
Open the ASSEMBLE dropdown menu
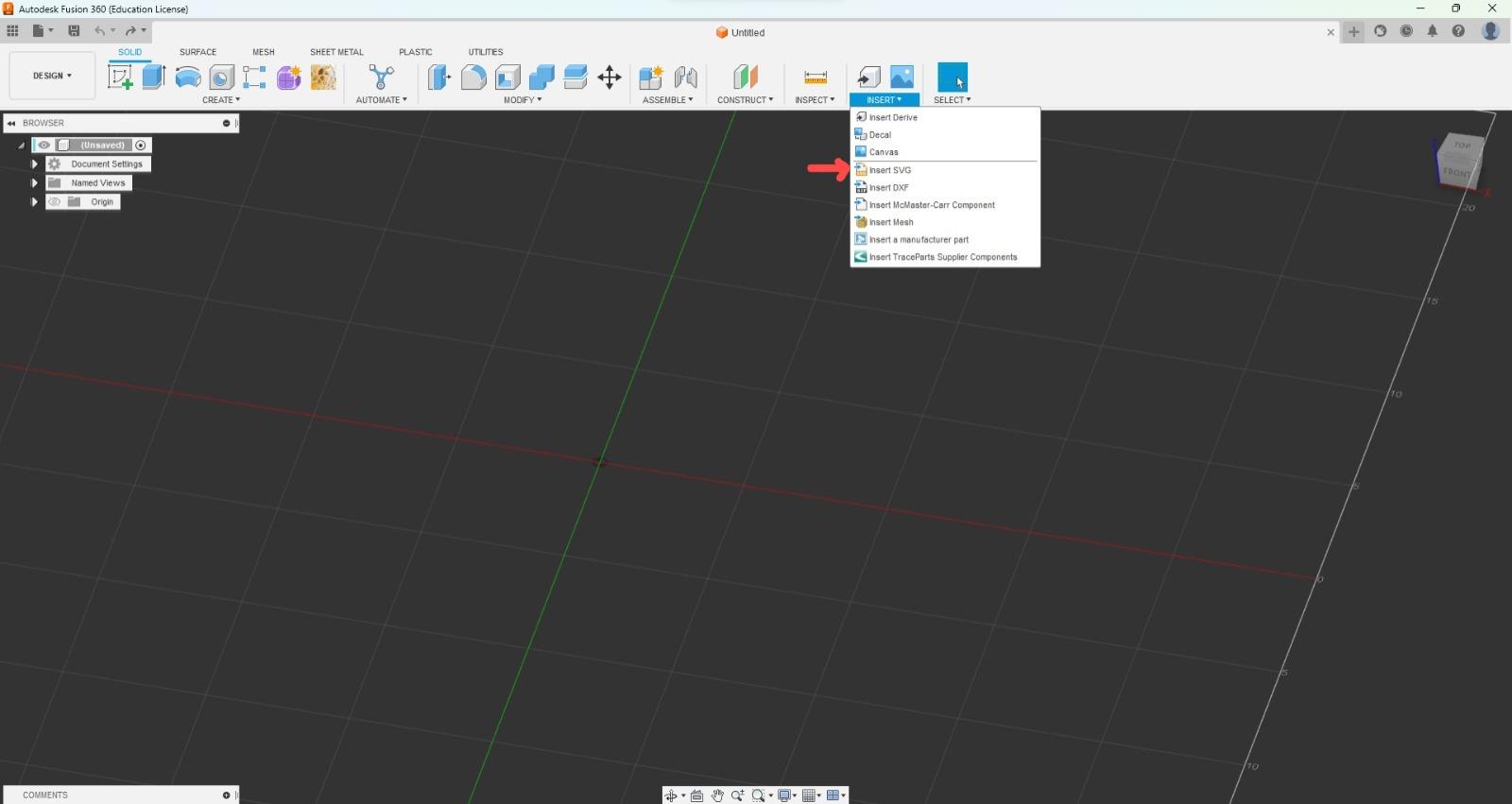click(x=668, y=100)
